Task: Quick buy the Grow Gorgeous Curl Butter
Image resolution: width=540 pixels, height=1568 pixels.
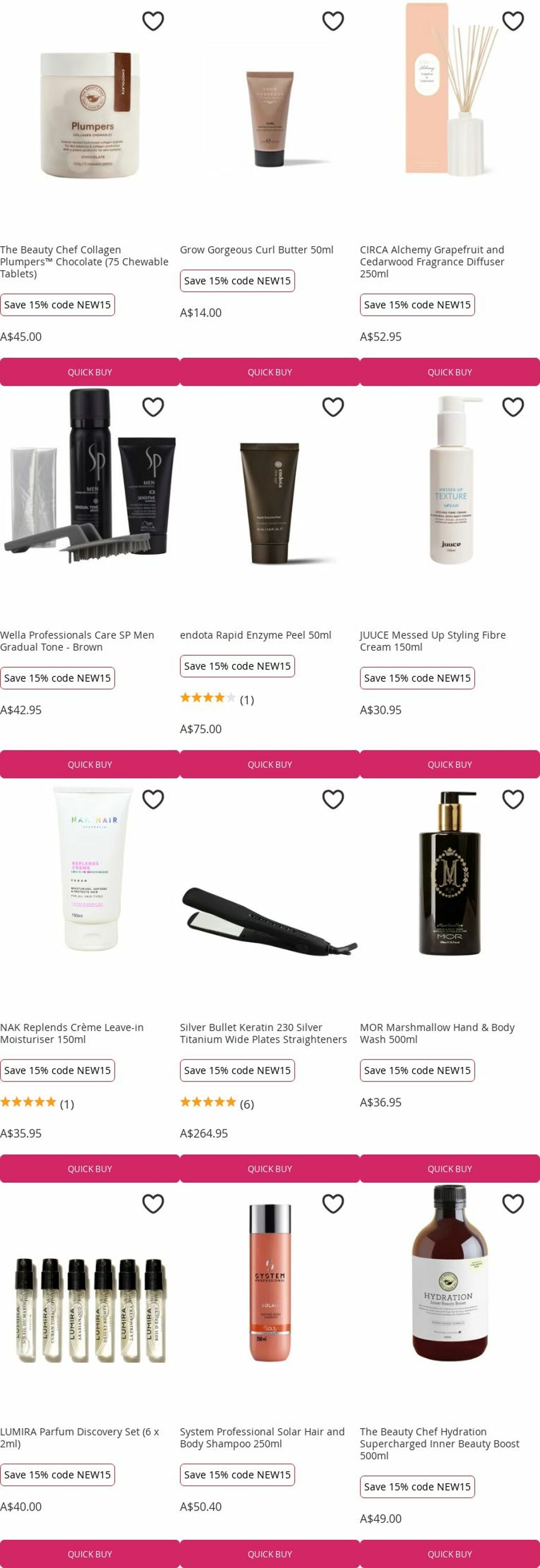Action: (x=270, y=372)
